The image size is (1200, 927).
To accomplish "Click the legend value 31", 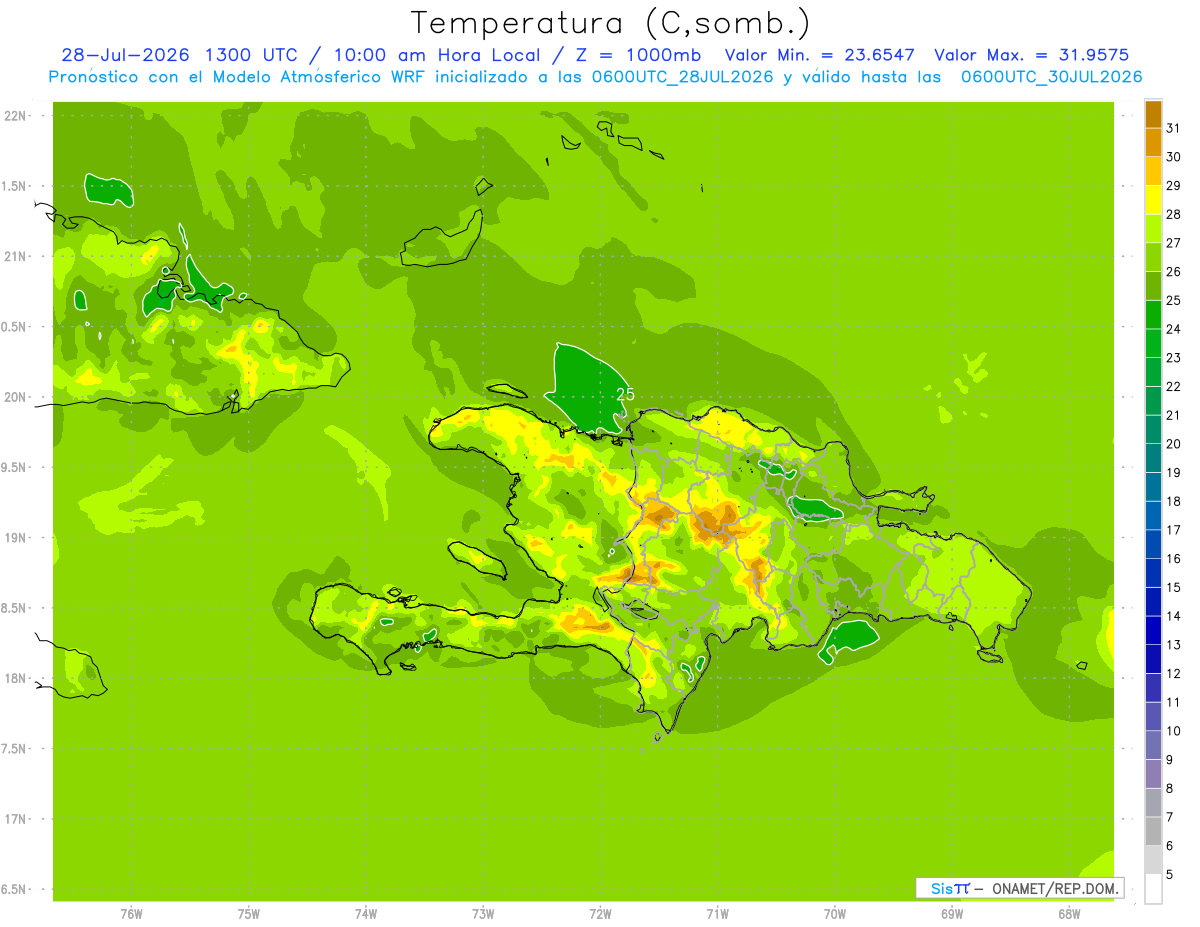I will pyautogui.click(x=1173, y=128).
